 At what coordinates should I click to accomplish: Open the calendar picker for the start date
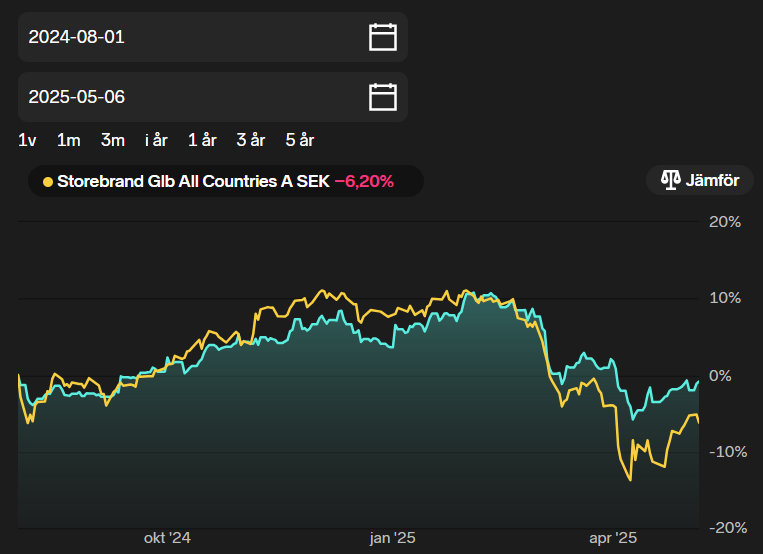[x=383, y=37]
